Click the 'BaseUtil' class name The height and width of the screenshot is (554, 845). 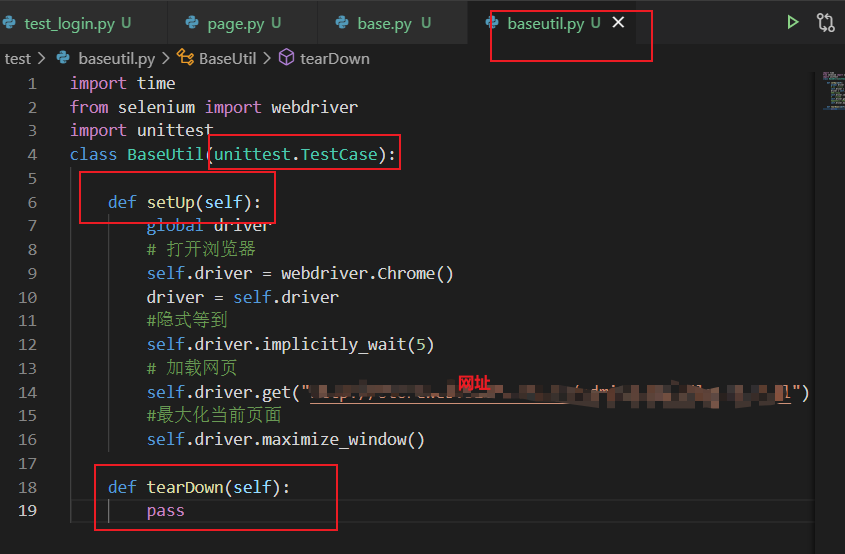165,155
